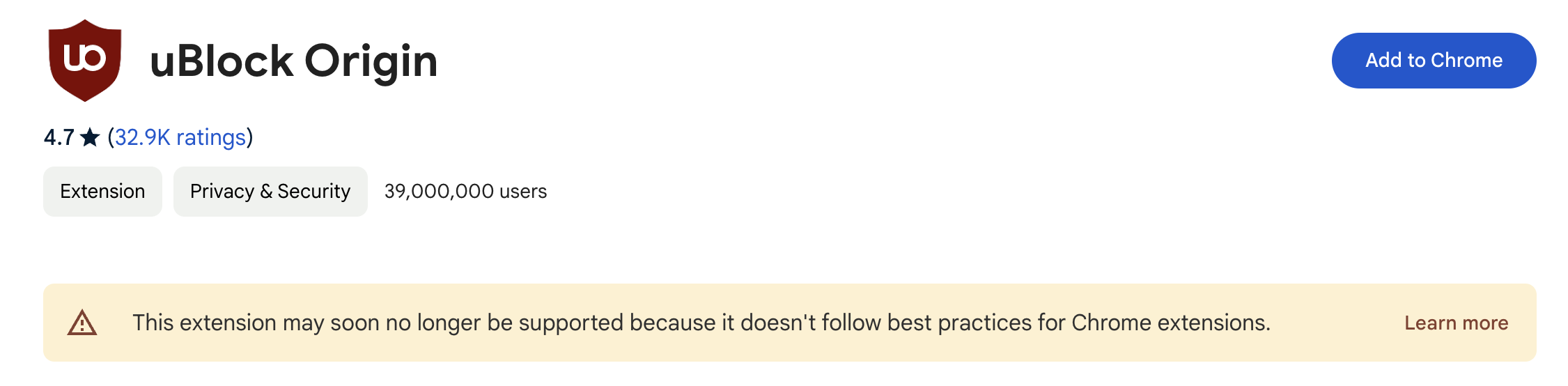The width and height of the screenshot is (1568, 386).
Task: Click the word Chrome inside blue button
Action: [1467, 61]
